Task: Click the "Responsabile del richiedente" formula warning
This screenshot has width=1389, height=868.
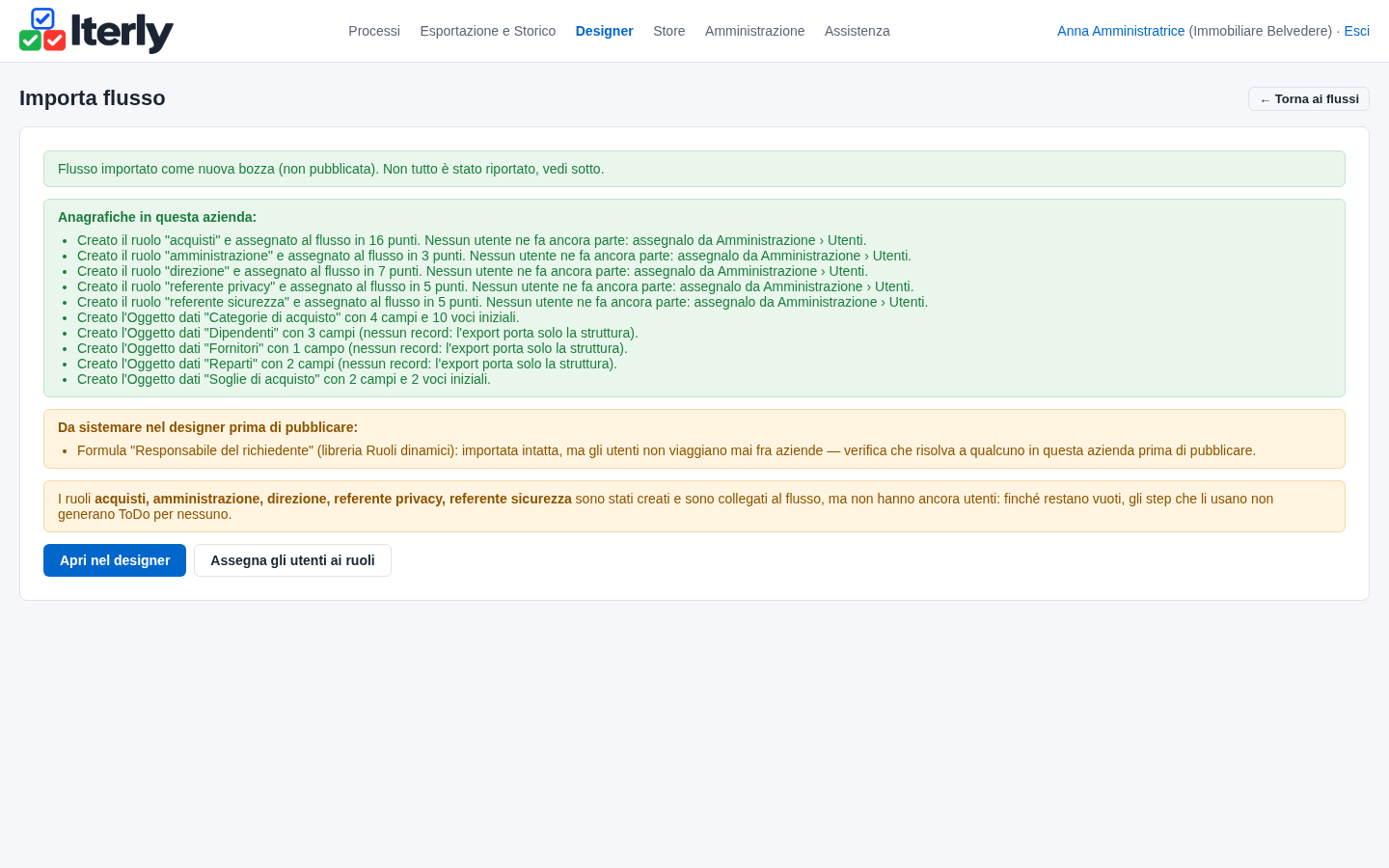Action: point(667,450)
